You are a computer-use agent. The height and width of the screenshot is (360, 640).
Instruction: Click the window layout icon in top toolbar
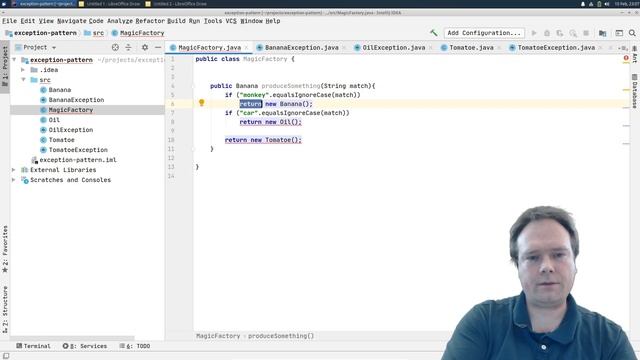coord(619,33)
